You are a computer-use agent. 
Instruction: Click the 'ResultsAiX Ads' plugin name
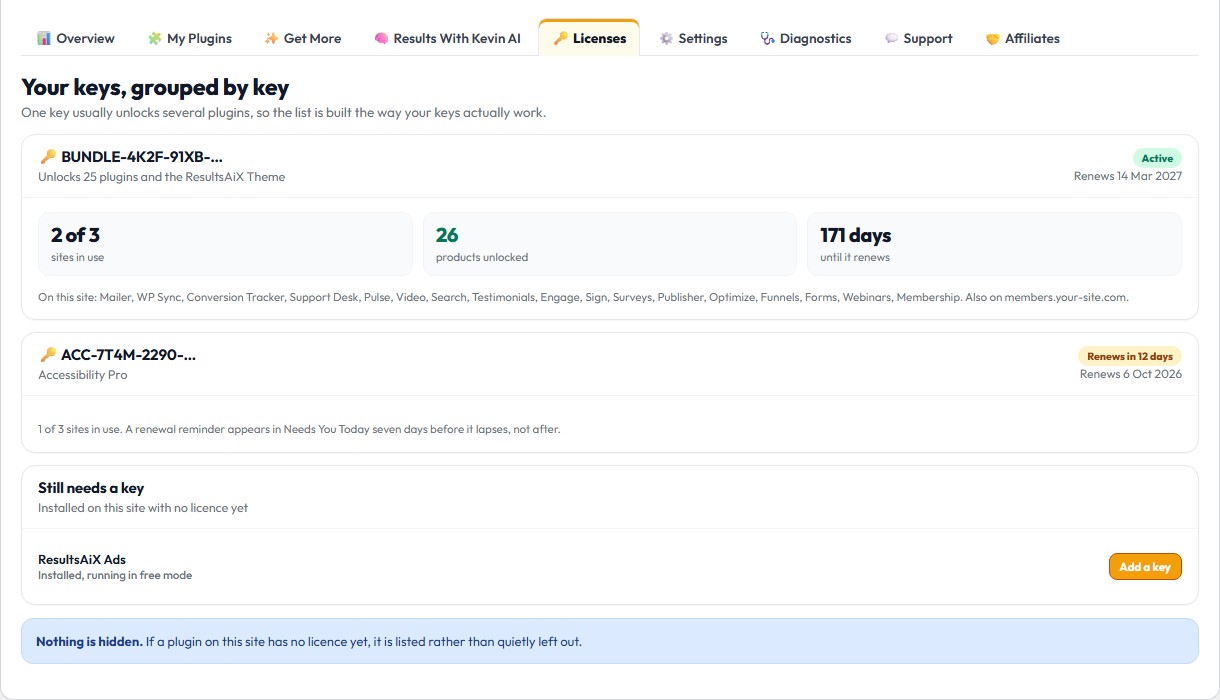click(82, 560)
